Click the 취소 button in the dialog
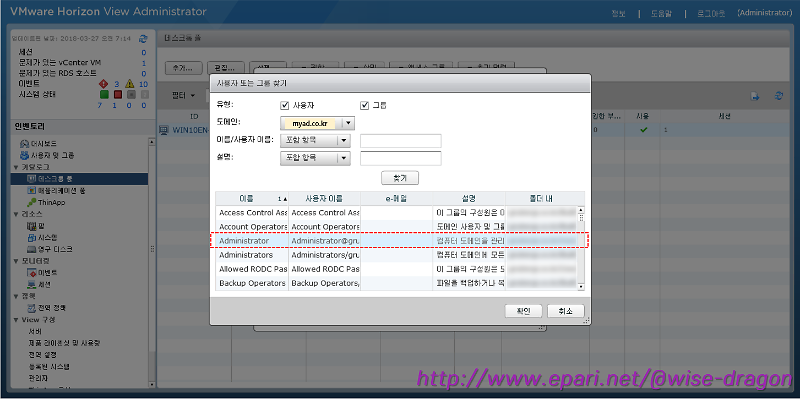The image size is (800, 399). [x=565, y=311]
